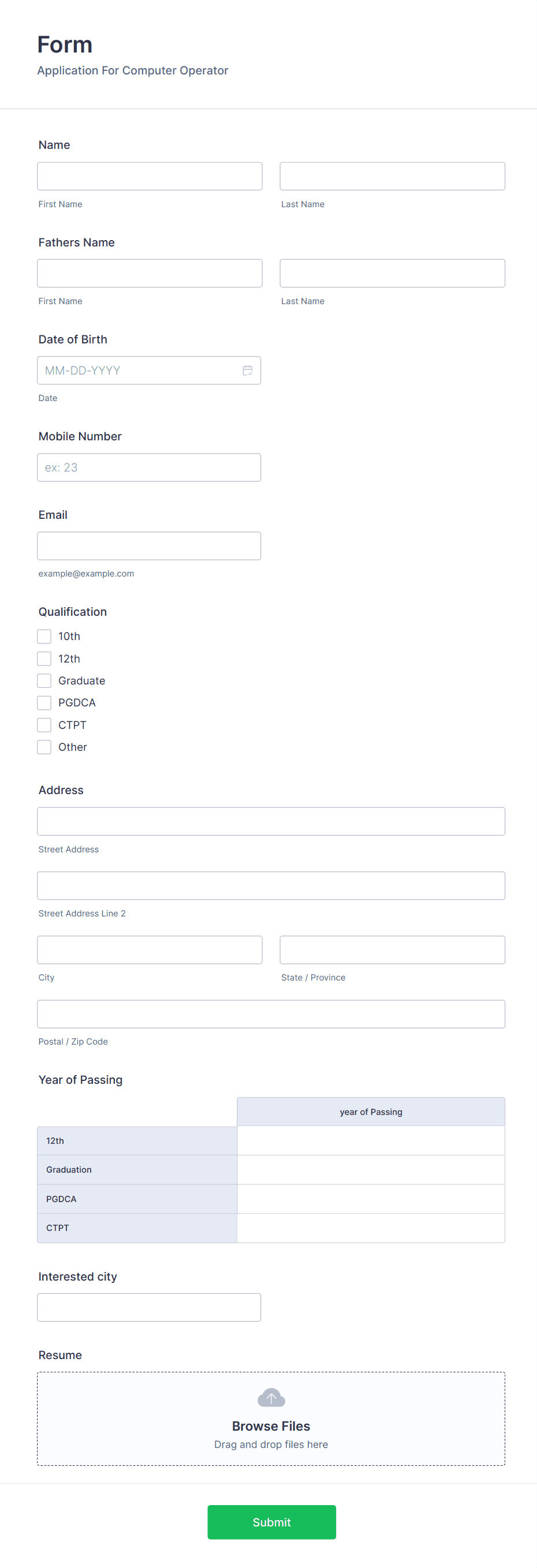The image size is (537, 1568).
Task: Click the Street Address input
Action: click(x=271, y=821)
